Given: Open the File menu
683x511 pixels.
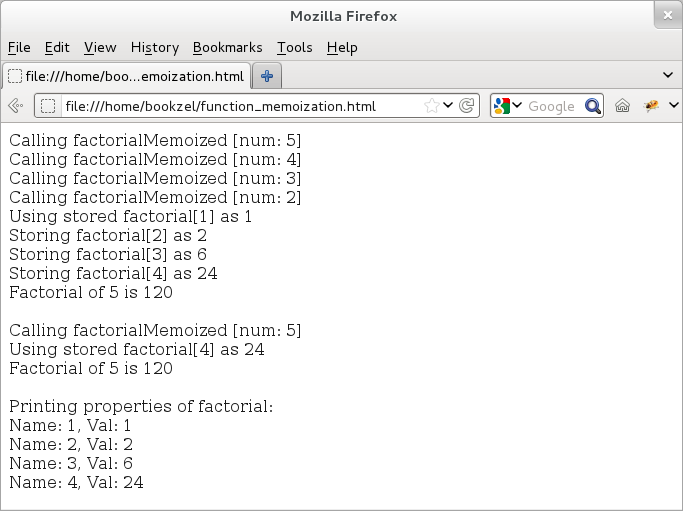Looking at the screenshot, I should pos(19,47).
